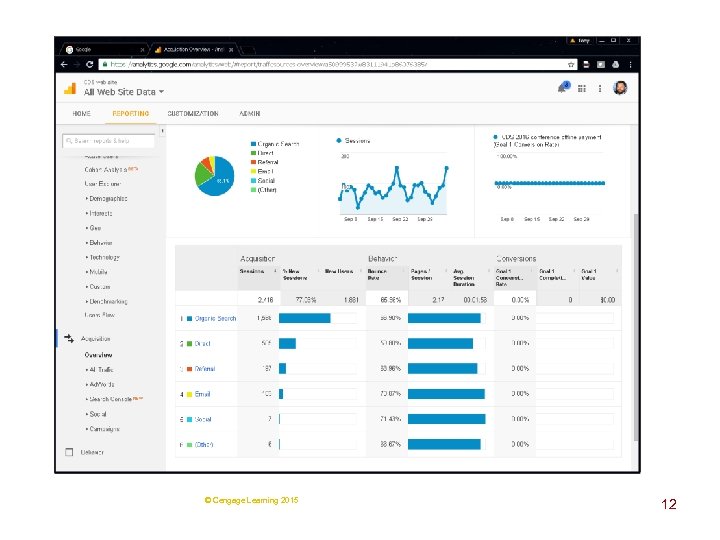The width and height of the screenshot is (720, 540).
Task: Expand the Interests sidebar item
Action: pos(99,214)
